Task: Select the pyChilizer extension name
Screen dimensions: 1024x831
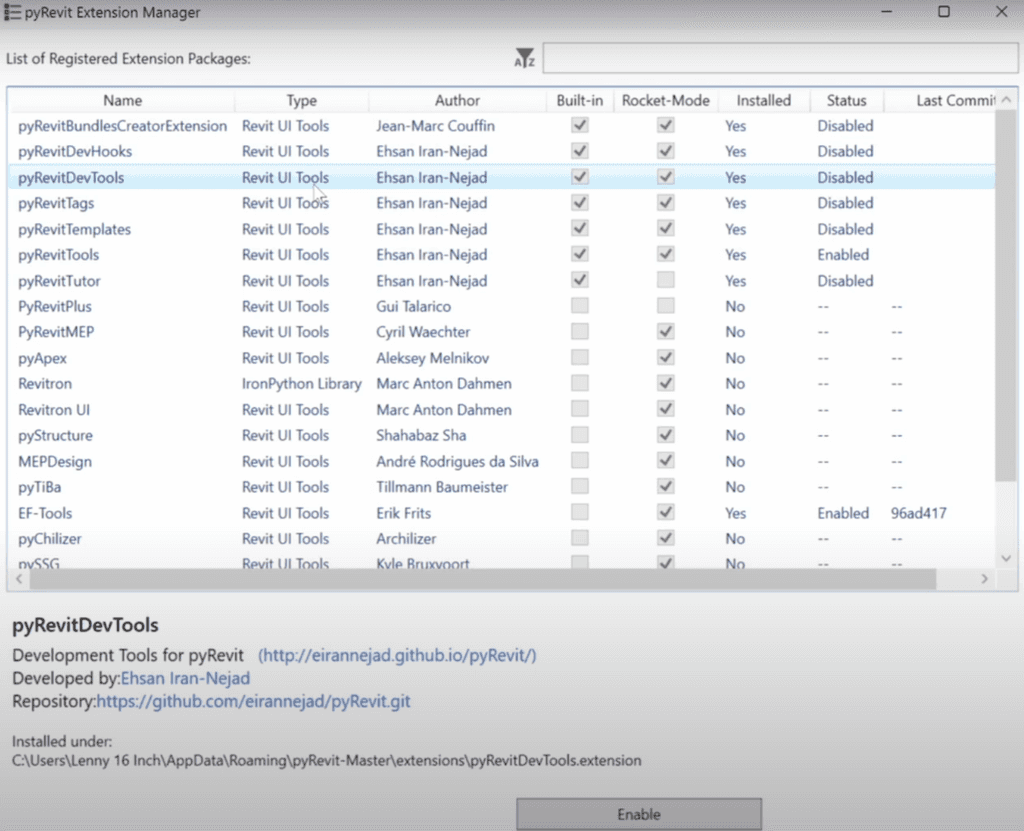Action: click(x=50, y=539)
